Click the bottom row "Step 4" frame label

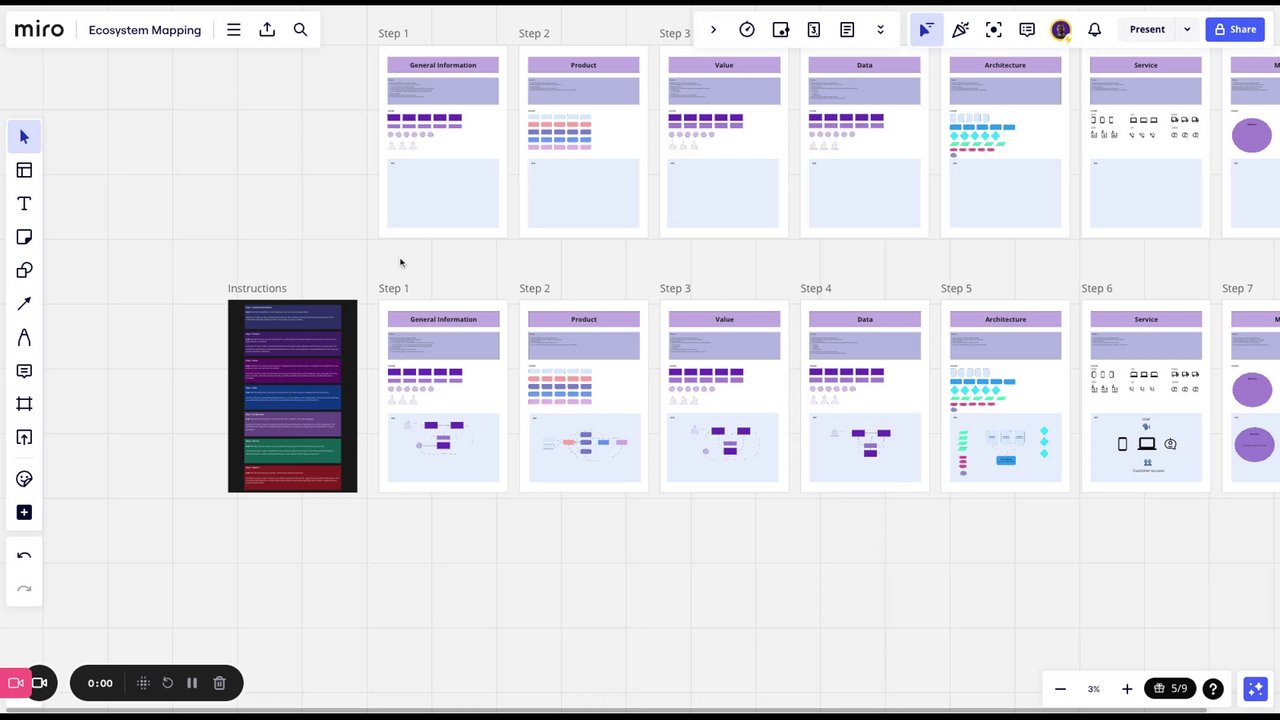pos(815,288)
